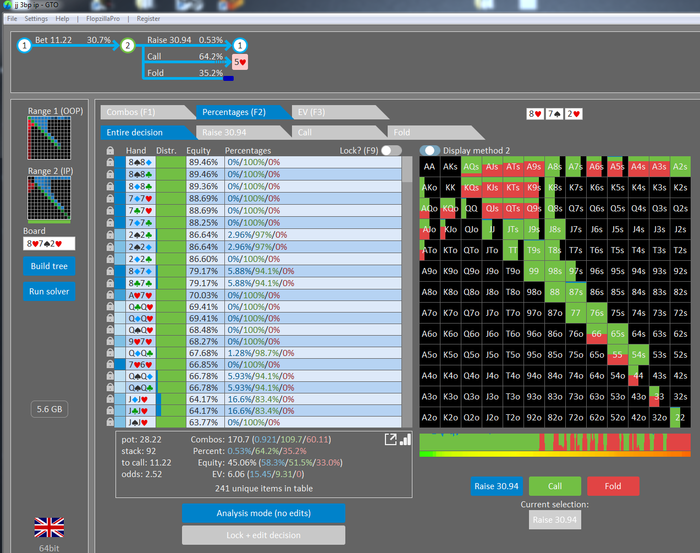Click the AQs cell in range matrix
The image size is (700, 553).
(x=471, y=166)
